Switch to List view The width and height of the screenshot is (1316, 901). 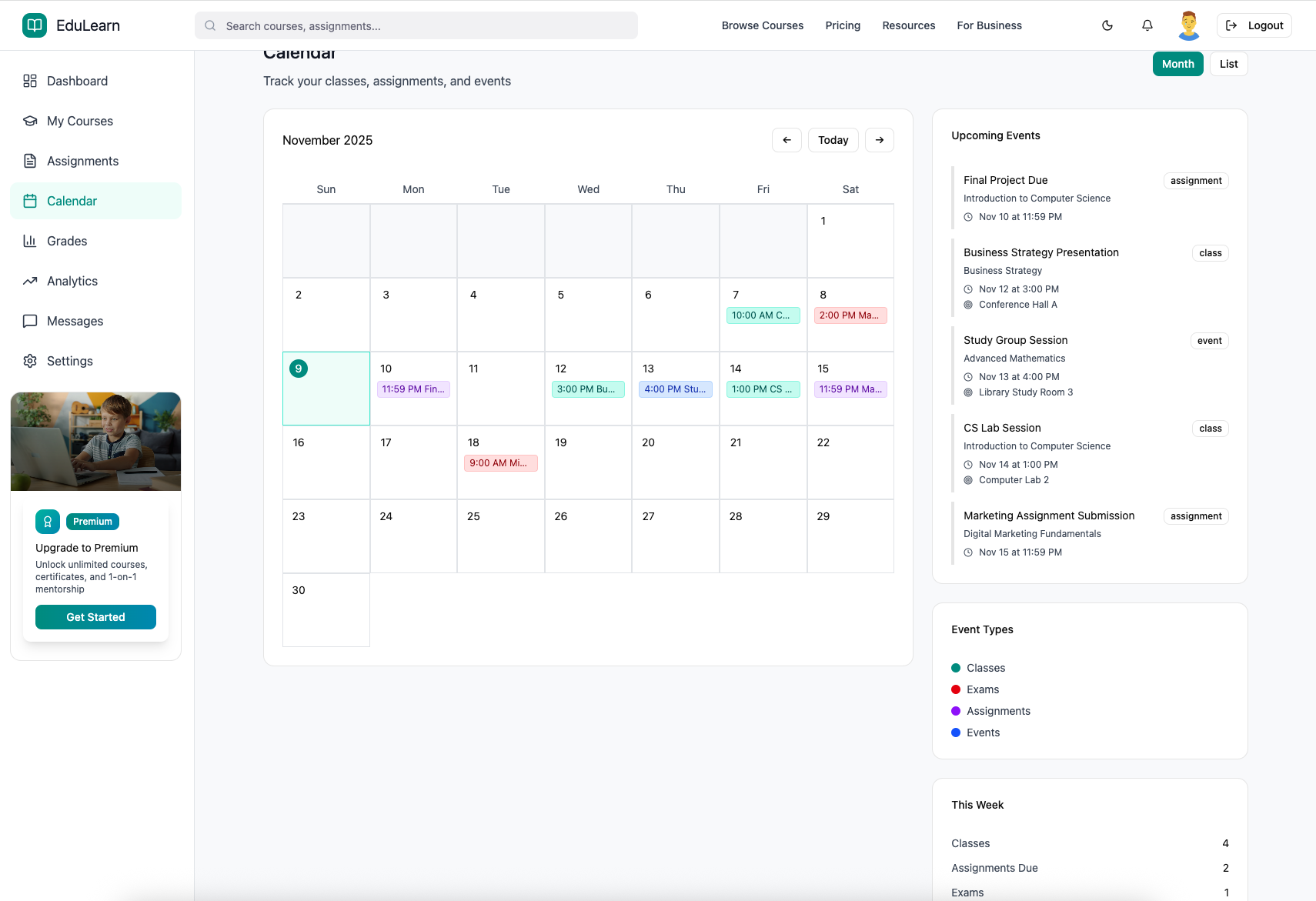point(1228,64)
